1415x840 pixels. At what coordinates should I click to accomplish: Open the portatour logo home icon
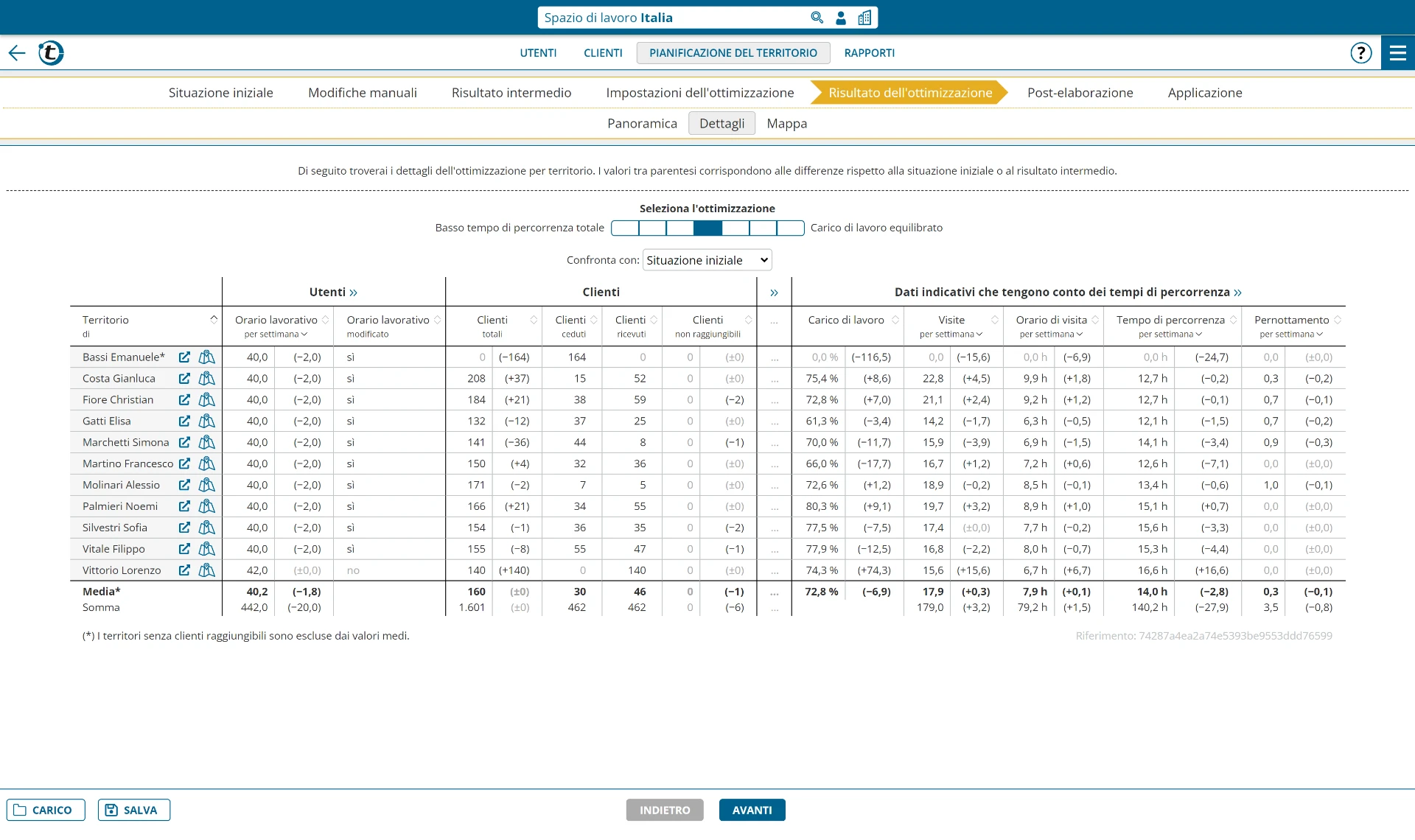51,53
